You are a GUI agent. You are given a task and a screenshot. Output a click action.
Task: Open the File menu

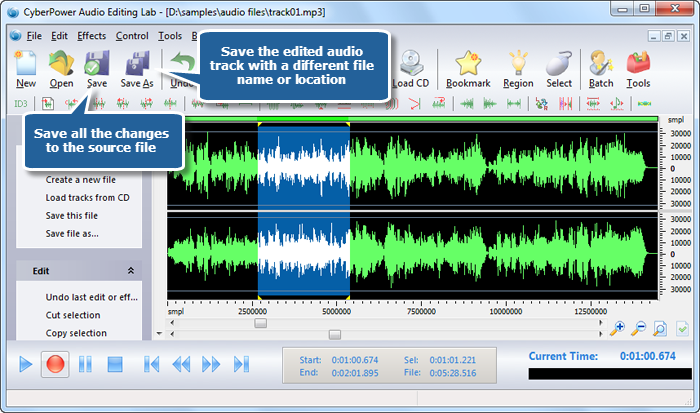pyautogui.click(x=34, y=36)
